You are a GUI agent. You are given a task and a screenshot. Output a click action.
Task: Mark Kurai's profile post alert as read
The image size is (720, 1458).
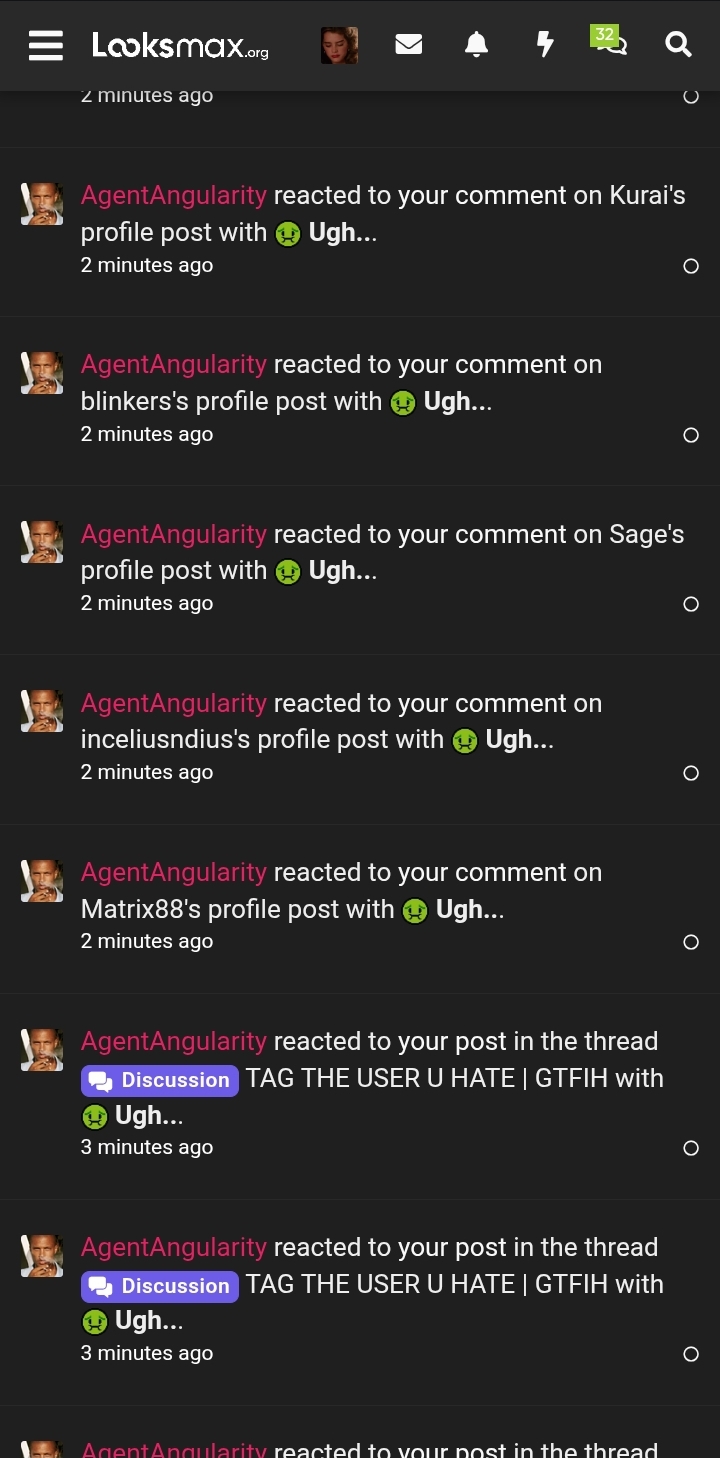point(691,266)
